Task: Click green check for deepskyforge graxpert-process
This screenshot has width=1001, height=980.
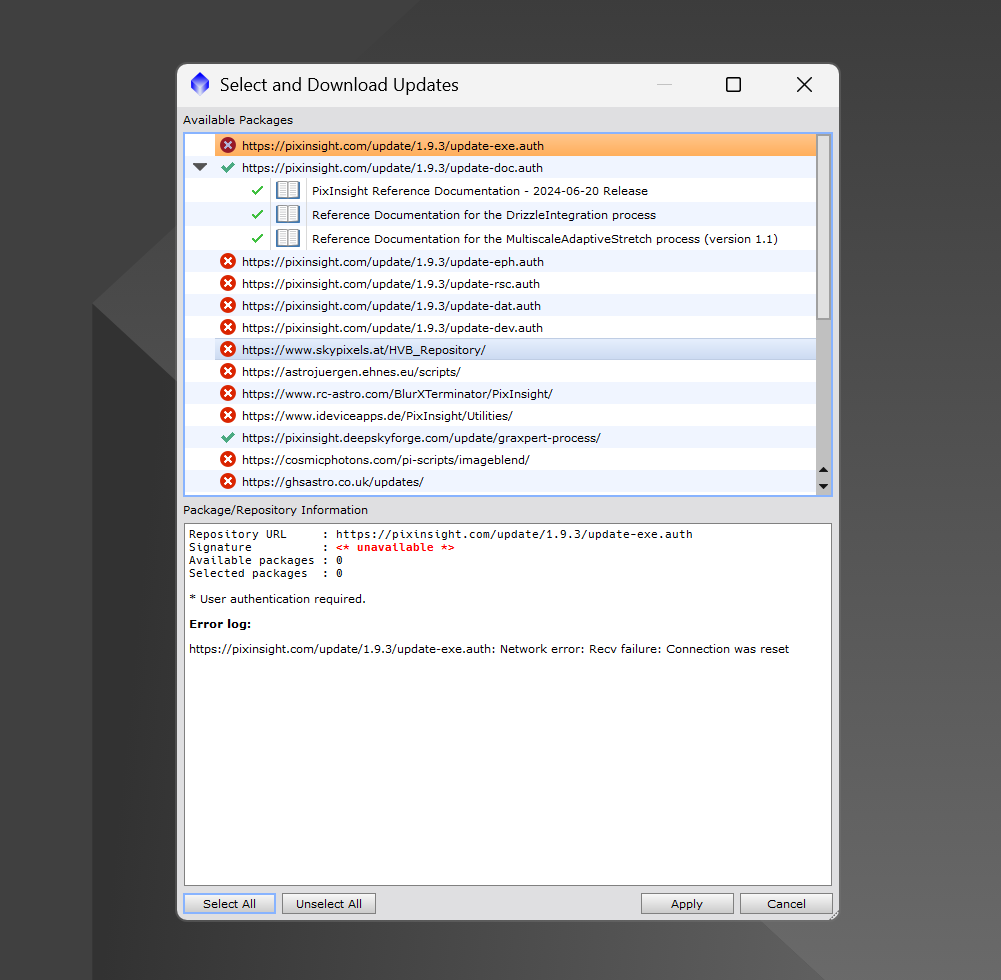Action: (x=228, y=438)
